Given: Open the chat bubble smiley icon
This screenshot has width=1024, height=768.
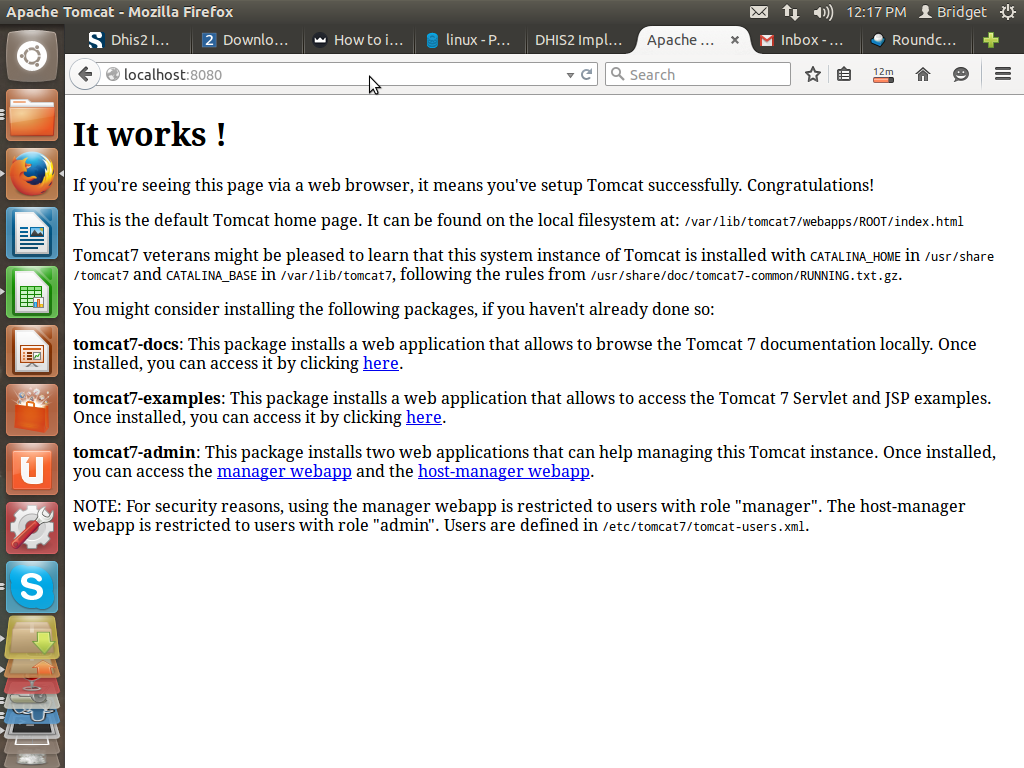Looking at the screenshot, I should [x=961, y=74].
